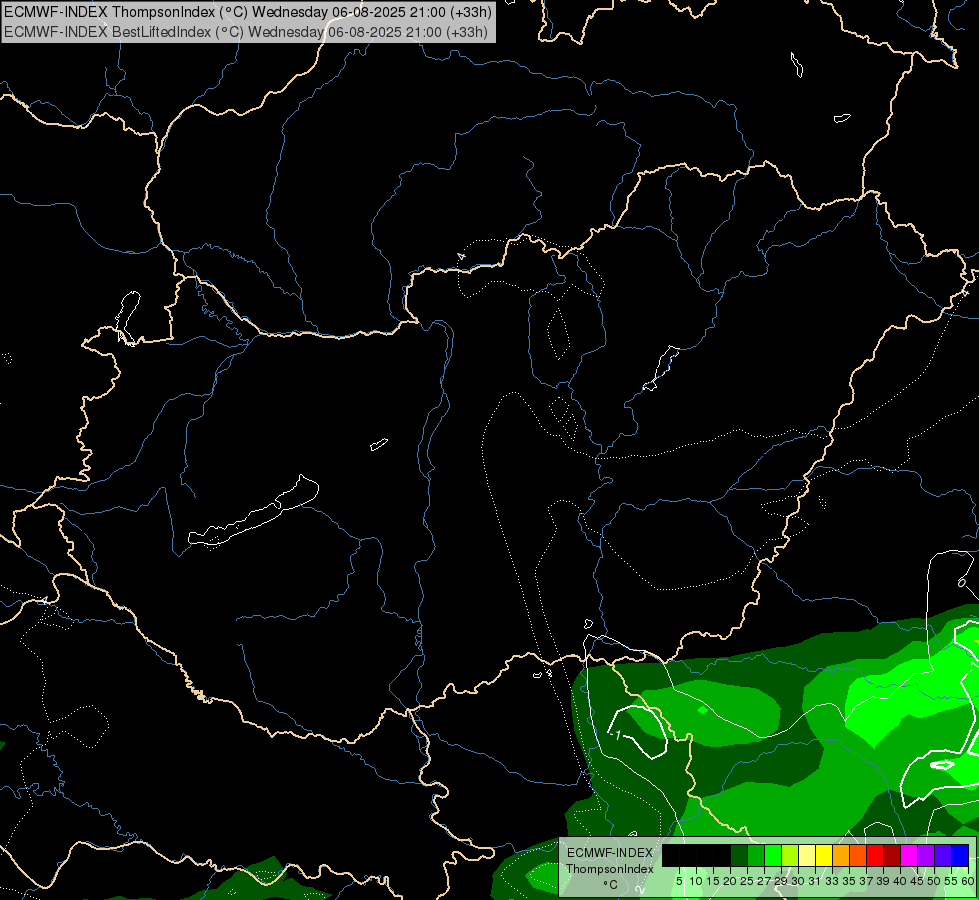
Task: Select the blue 55–60 legend swatch
Action: [960, 855]
